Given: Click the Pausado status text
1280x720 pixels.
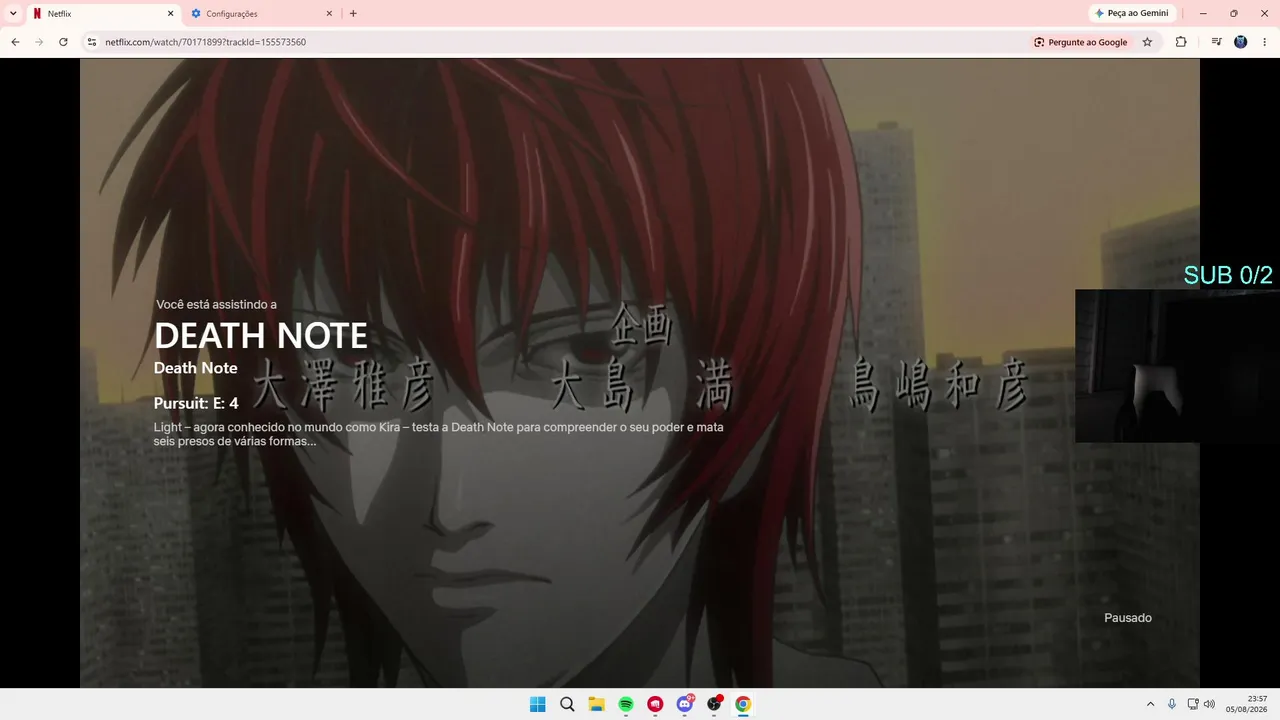Looking at the screenshot, I should [x=1128, y=618].
